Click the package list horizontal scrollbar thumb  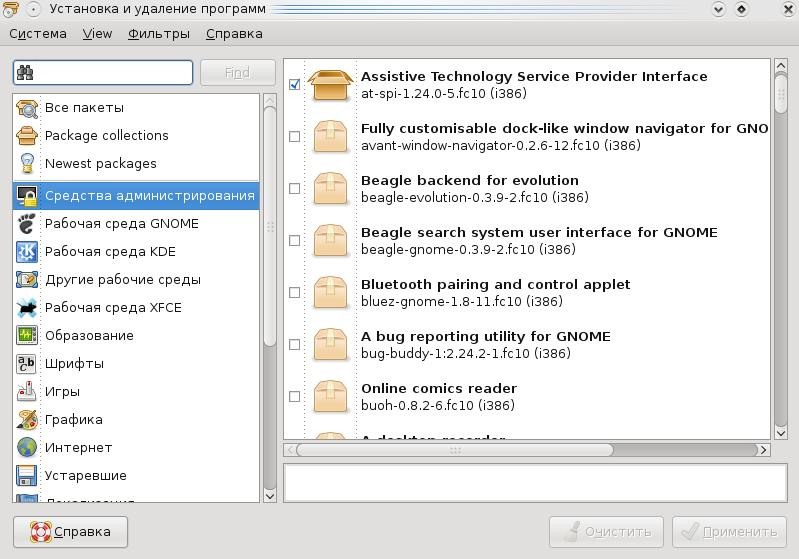point(455,450)
